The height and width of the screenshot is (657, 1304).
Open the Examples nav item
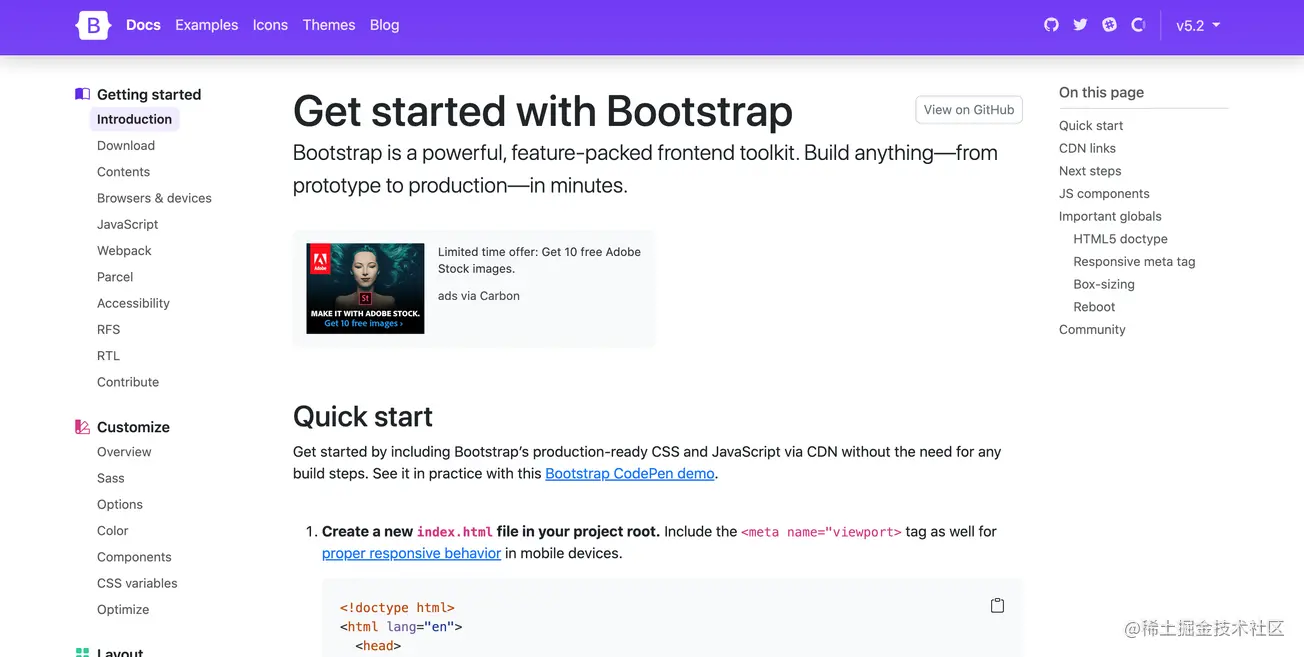(206, 25)
